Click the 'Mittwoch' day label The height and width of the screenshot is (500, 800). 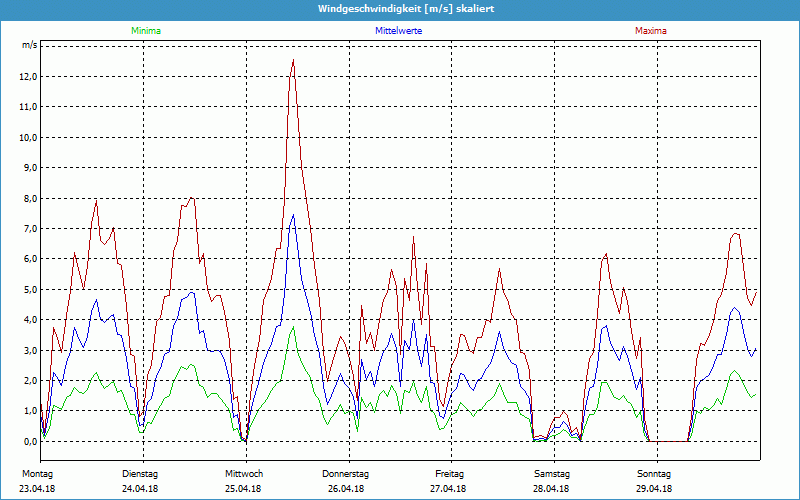244,474
